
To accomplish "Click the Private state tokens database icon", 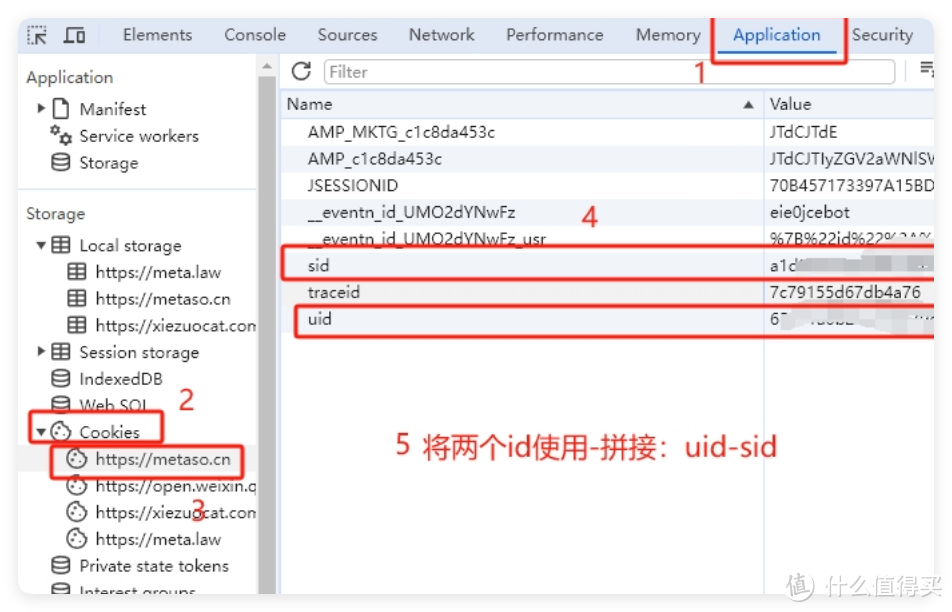I will [x=61, y=565].
